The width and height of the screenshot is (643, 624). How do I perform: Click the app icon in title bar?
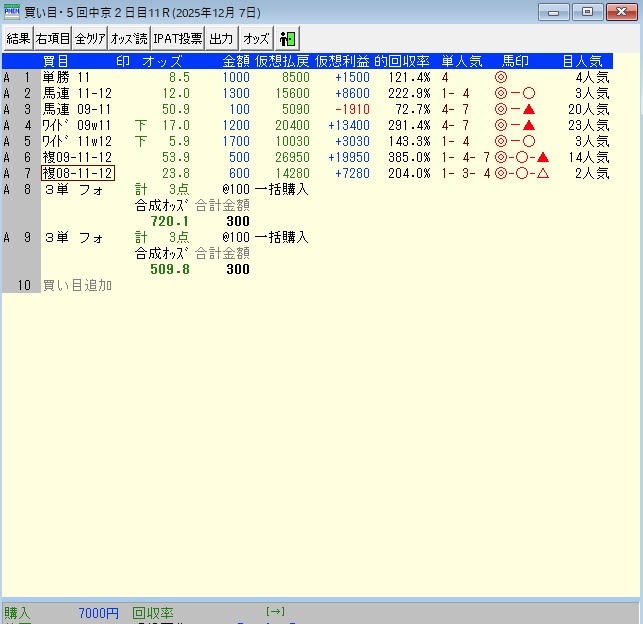[x=12, y=12]
